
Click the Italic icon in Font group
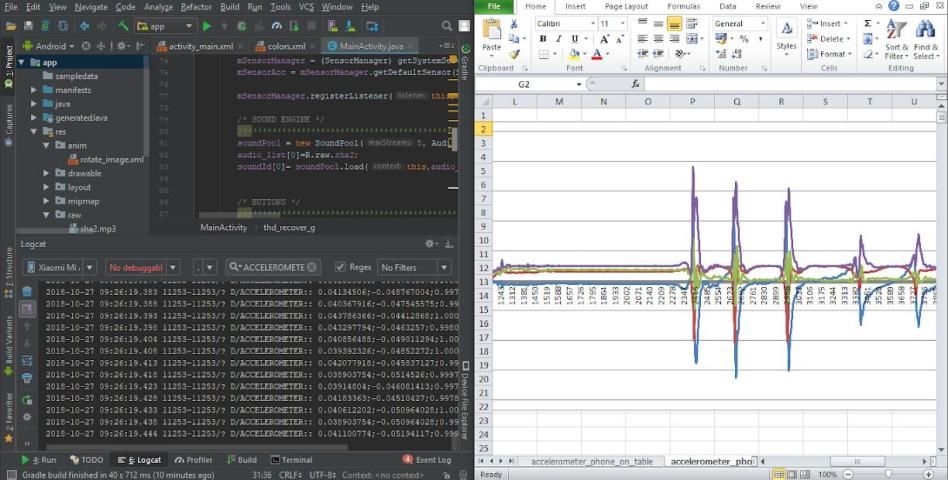(560, 39)
